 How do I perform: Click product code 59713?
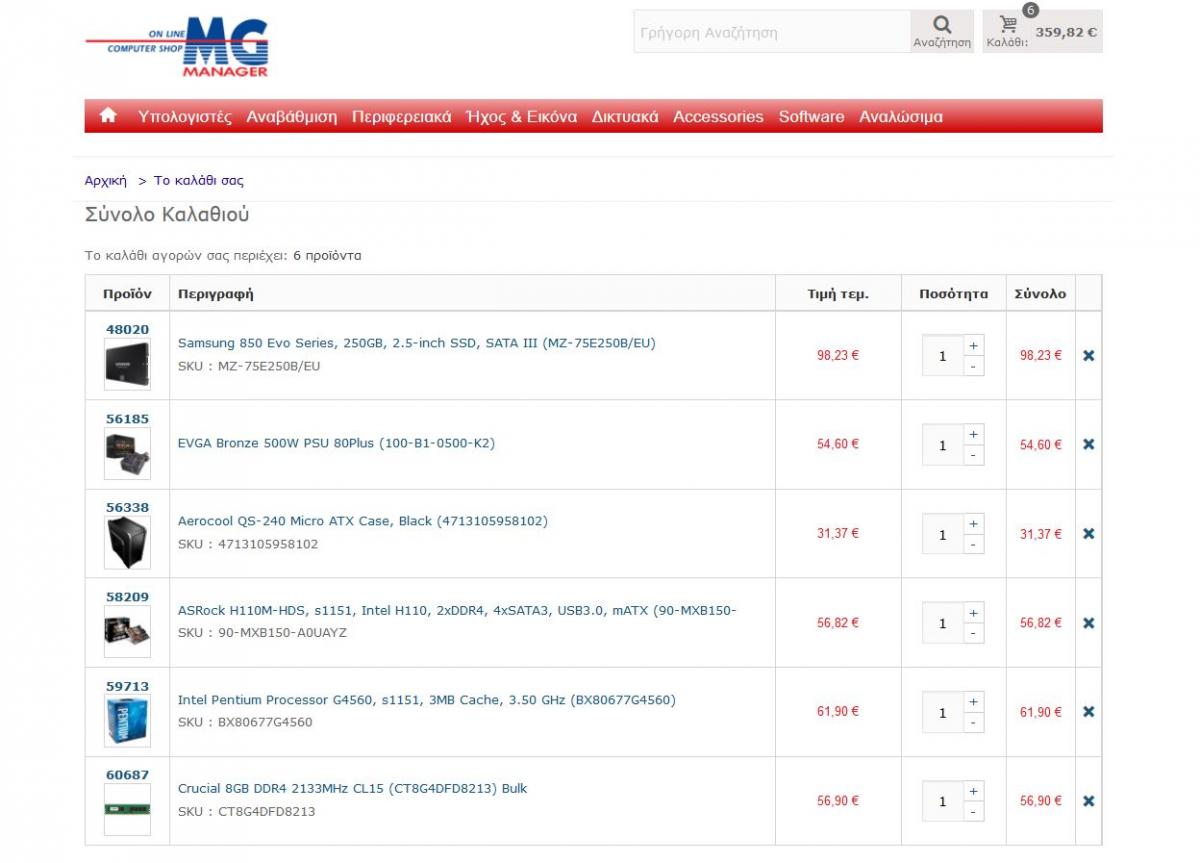click(127, 686)
